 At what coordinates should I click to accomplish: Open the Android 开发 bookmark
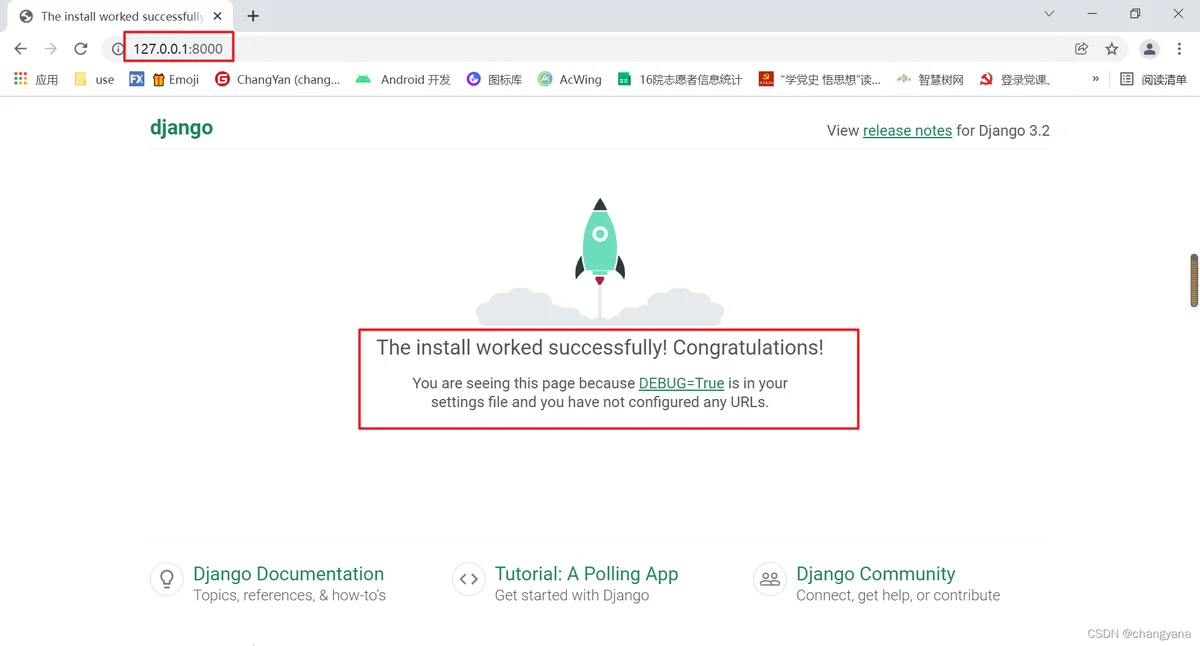403,79
